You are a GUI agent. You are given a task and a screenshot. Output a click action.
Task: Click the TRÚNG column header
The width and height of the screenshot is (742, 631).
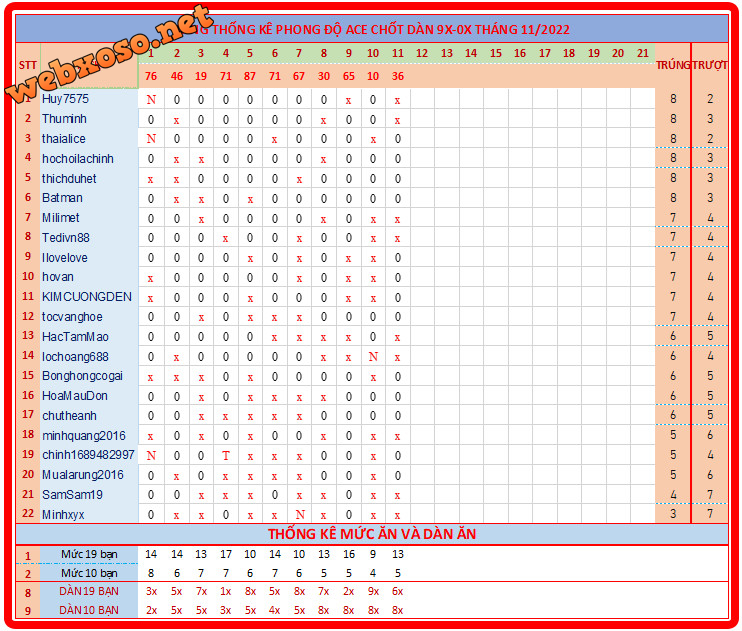(673, 65)
